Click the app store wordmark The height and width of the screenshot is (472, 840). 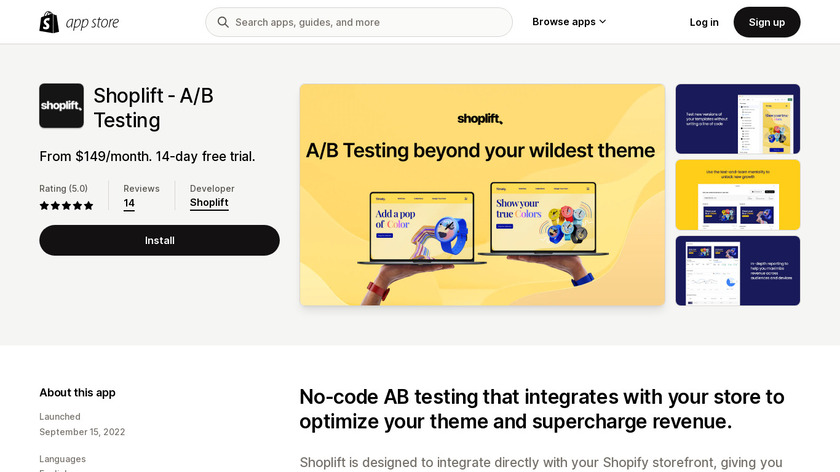(x=91, y=22)
